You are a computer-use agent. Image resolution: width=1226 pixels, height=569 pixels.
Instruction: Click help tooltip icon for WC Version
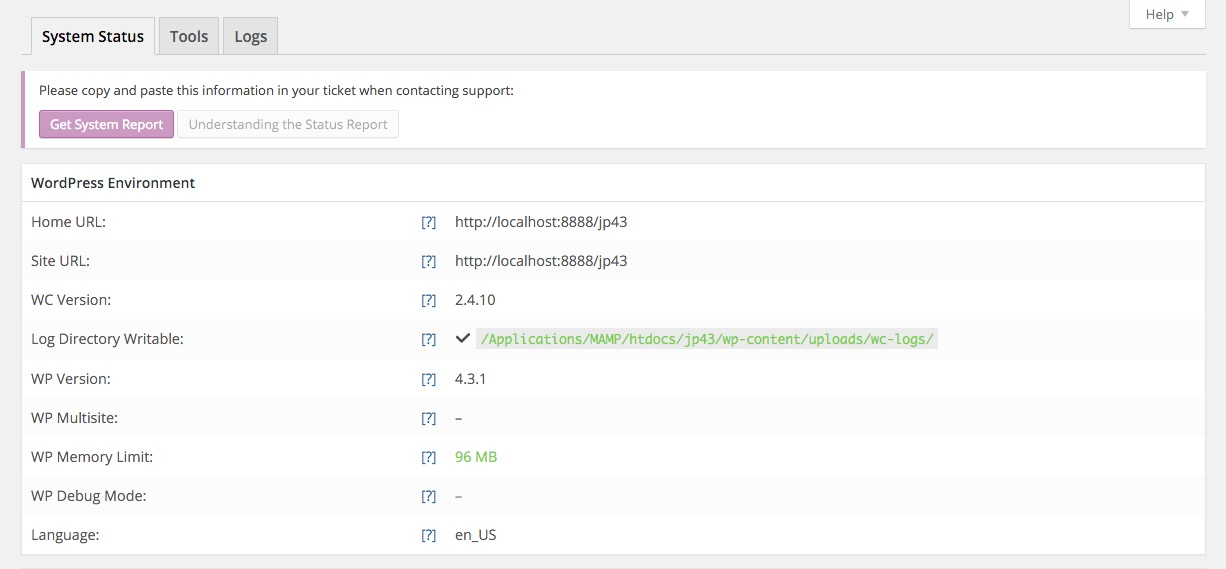click(x=428, y=301)
